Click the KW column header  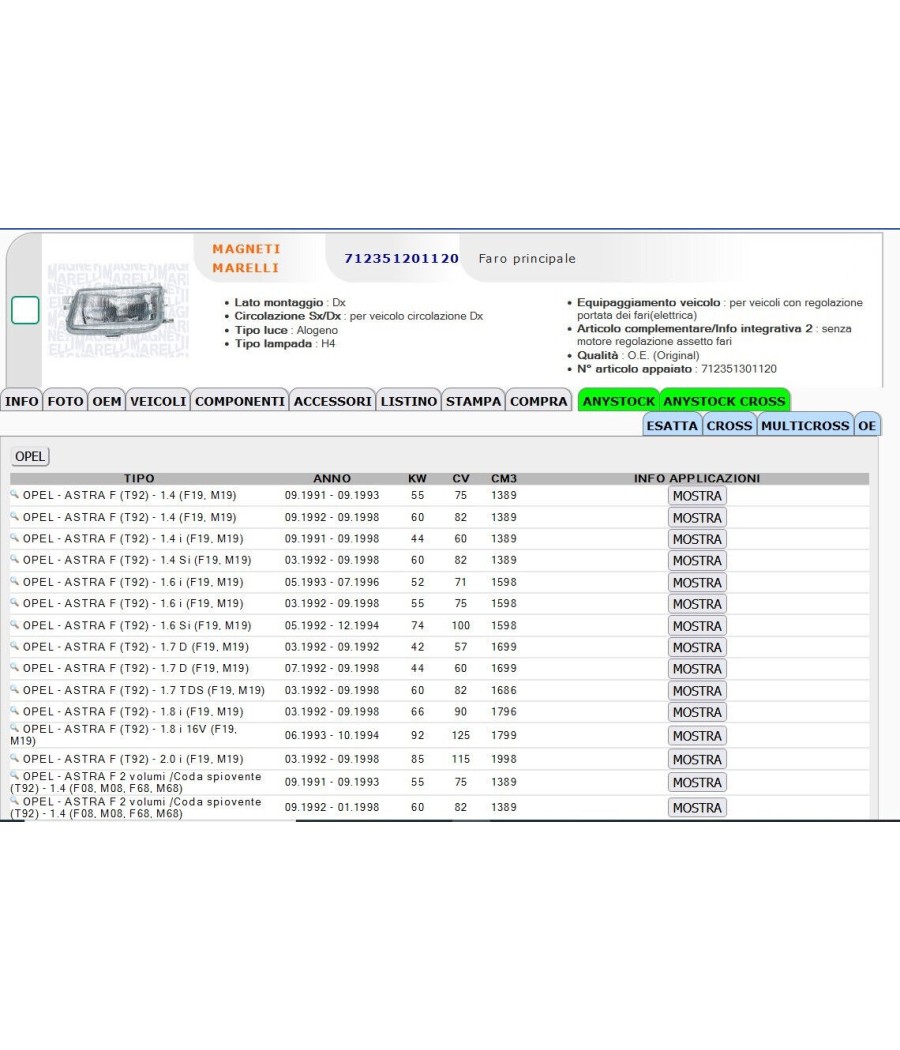[417, 478]
